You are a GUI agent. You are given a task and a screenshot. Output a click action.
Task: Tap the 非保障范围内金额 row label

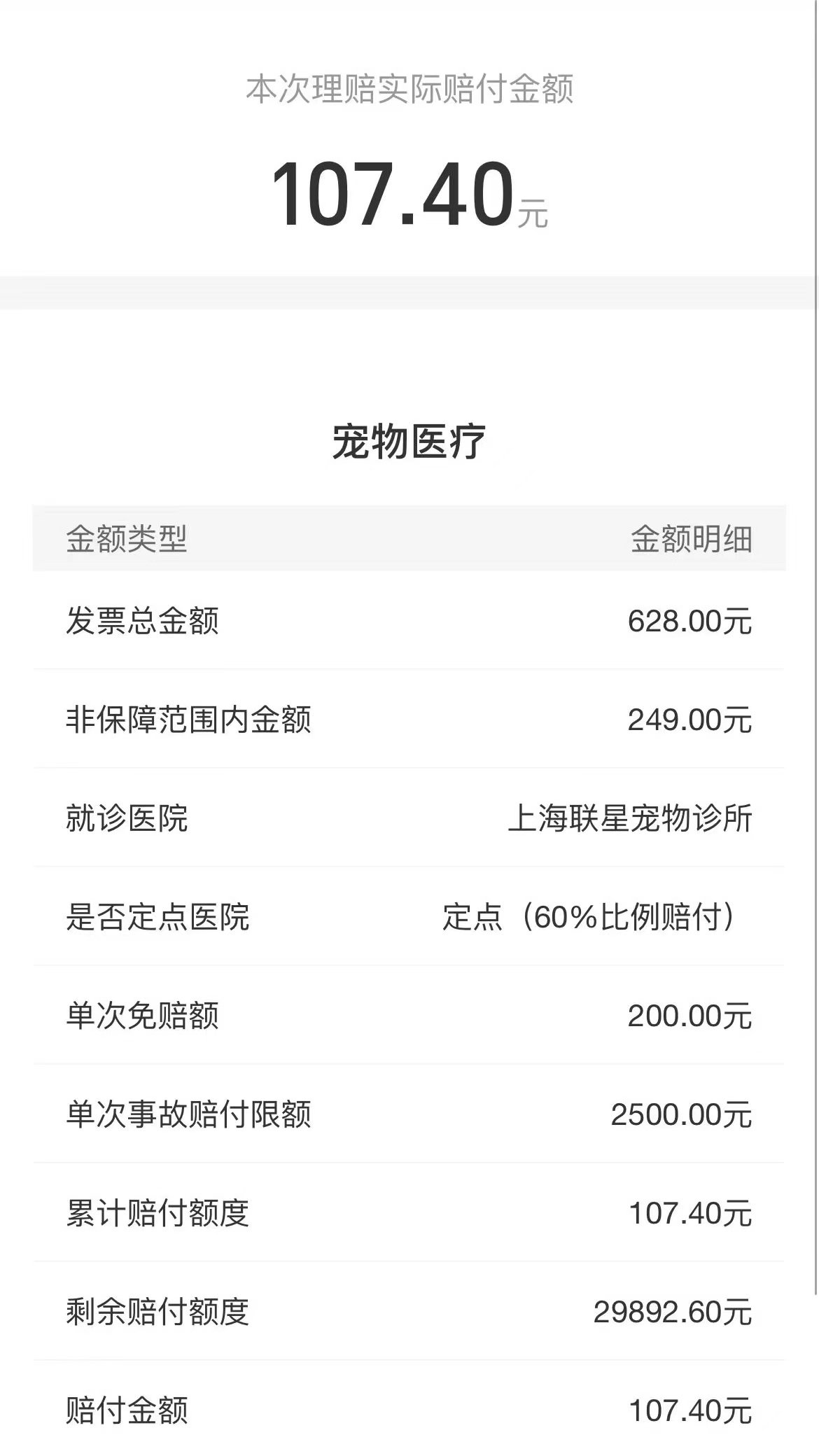coord(188,720)
